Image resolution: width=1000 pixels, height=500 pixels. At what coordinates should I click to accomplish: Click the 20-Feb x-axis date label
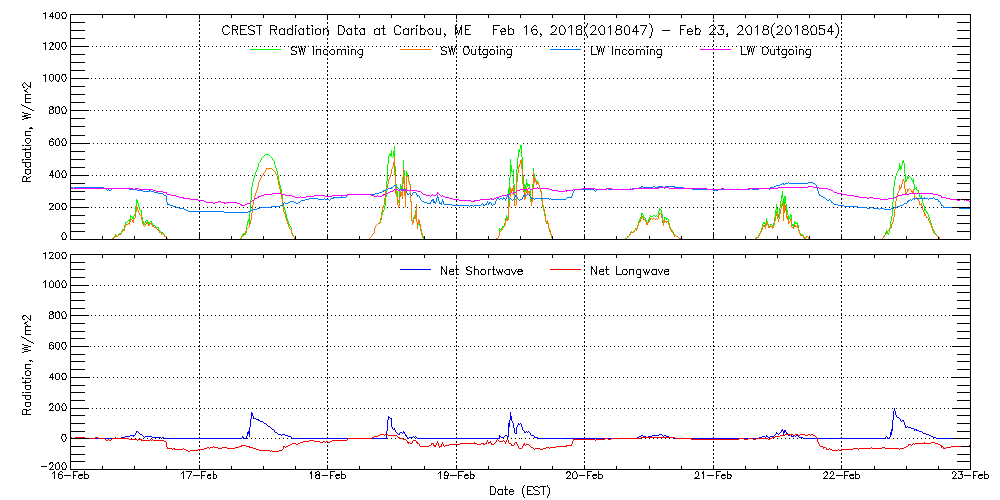coord(585,476)
